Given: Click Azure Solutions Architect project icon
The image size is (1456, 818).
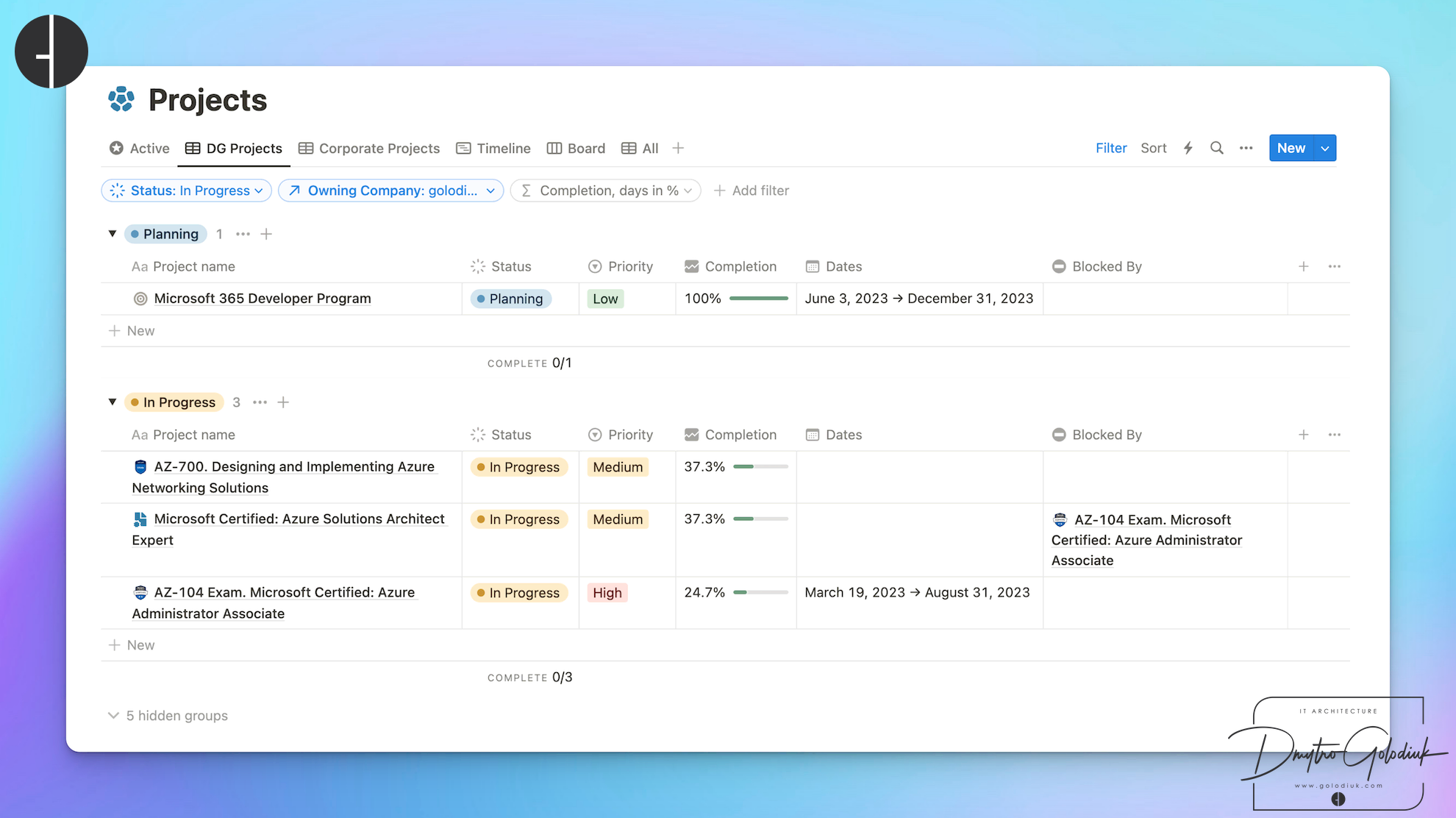Looking at the screenshot, I should [140, 519].
